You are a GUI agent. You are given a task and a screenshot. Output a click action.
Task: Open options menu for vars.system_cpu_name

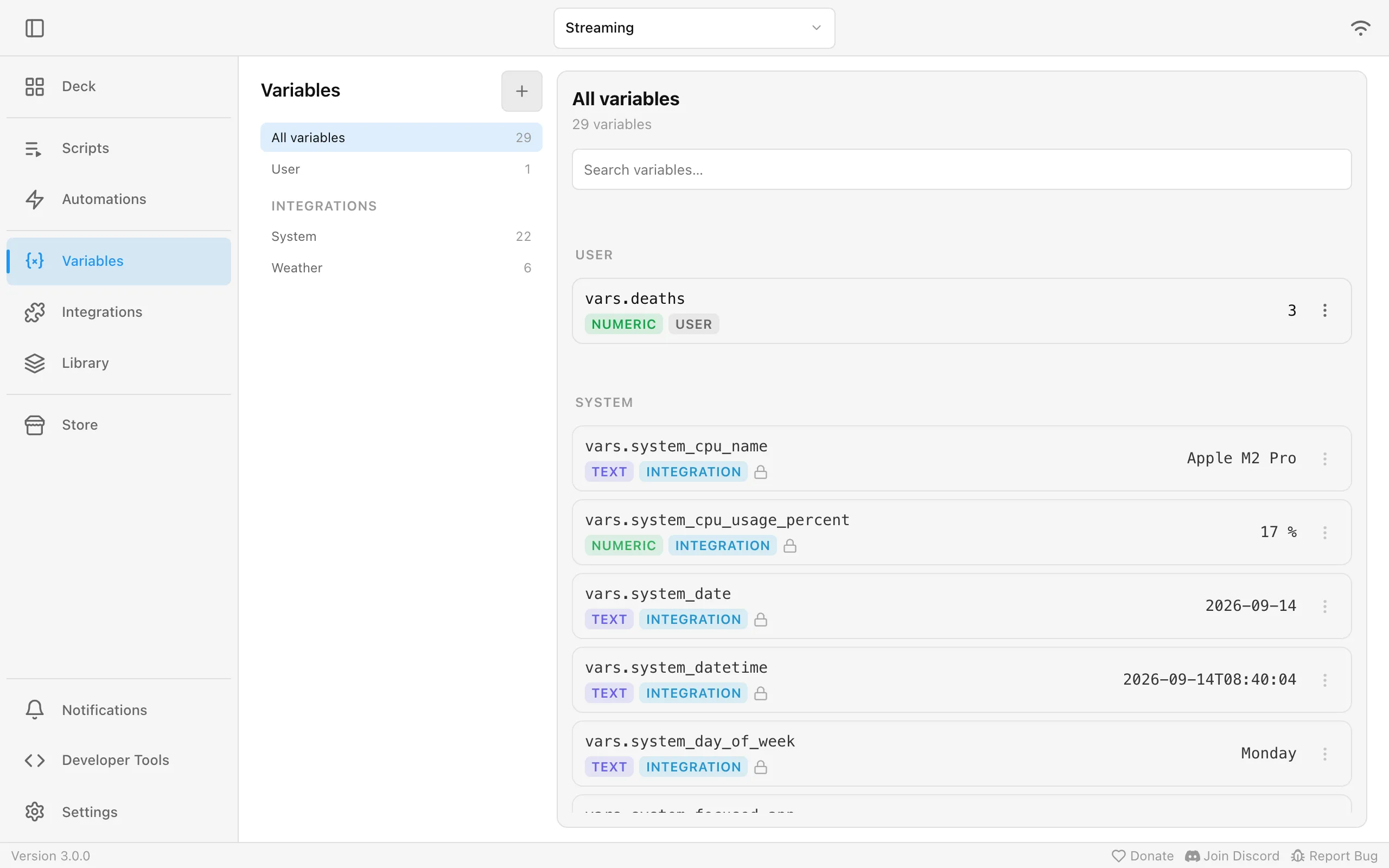(x=1325, y=459)
